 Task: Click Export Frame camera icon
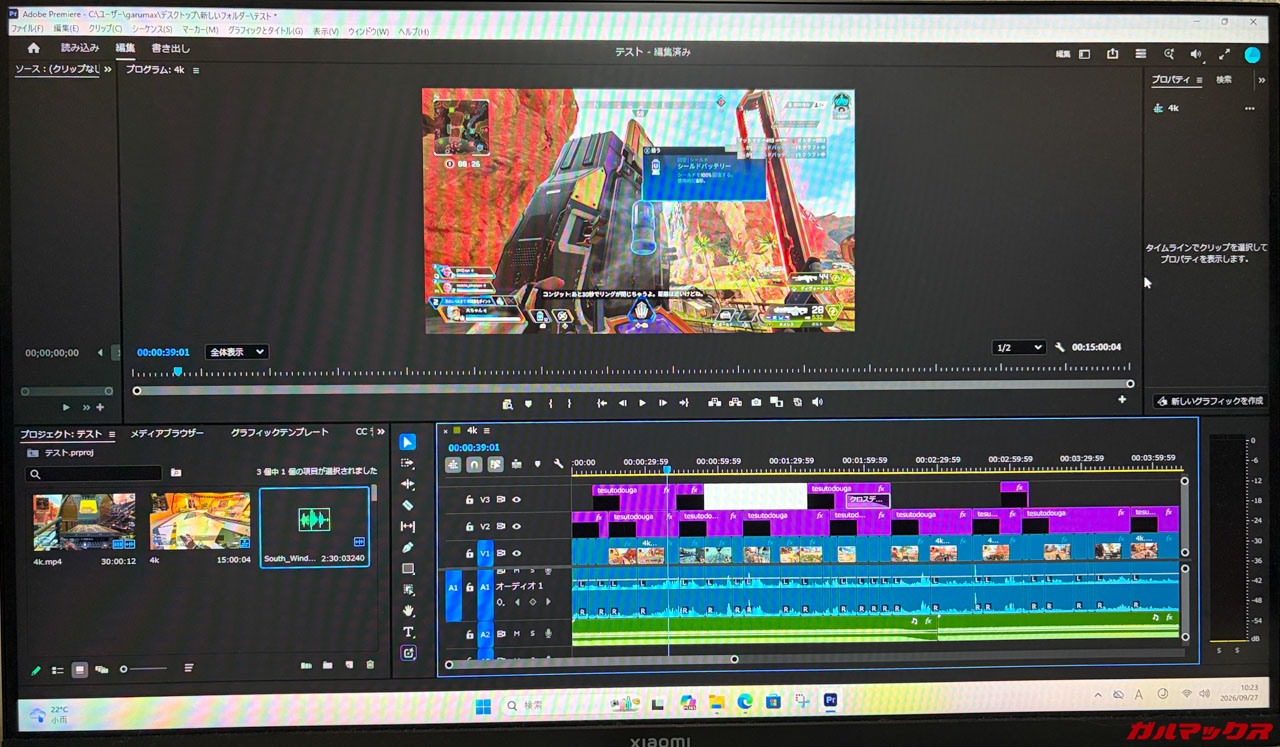point(756,402)
